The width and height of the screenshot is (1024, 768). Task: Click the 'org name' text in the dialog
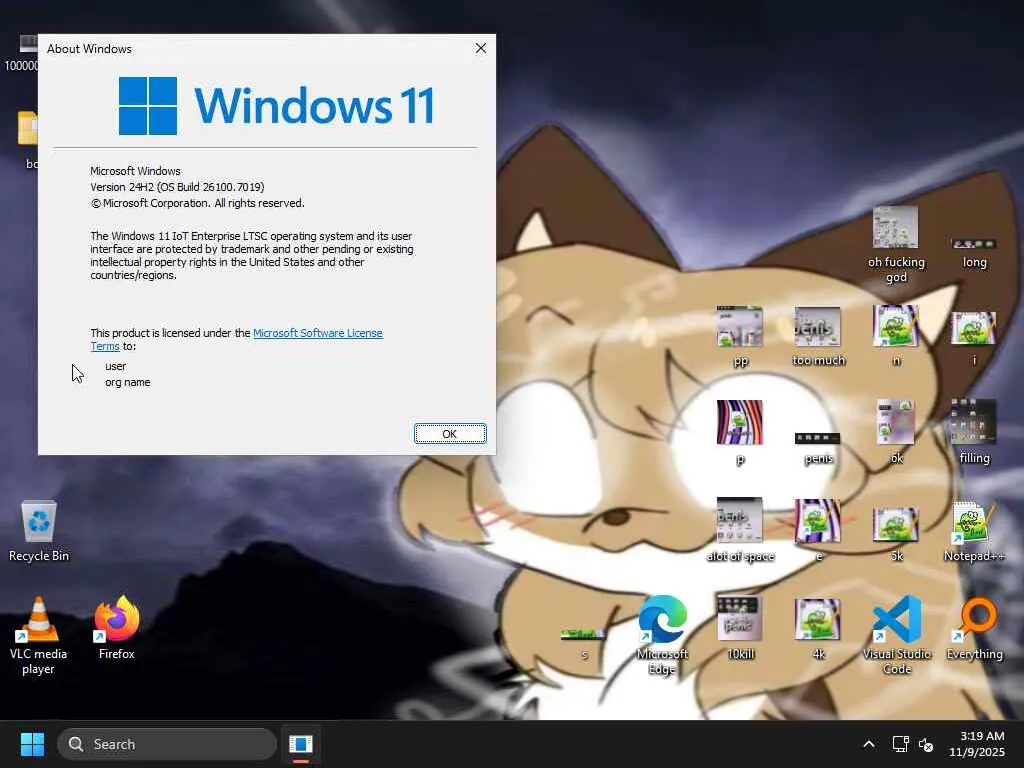pos(127,382)
